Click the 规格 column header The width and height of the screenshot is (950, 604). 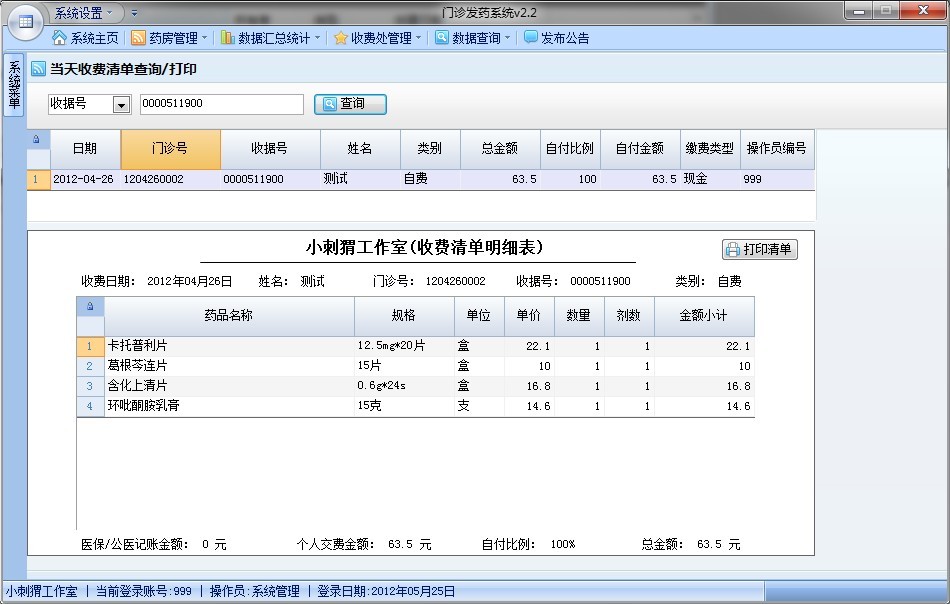[x=404, y=316]
